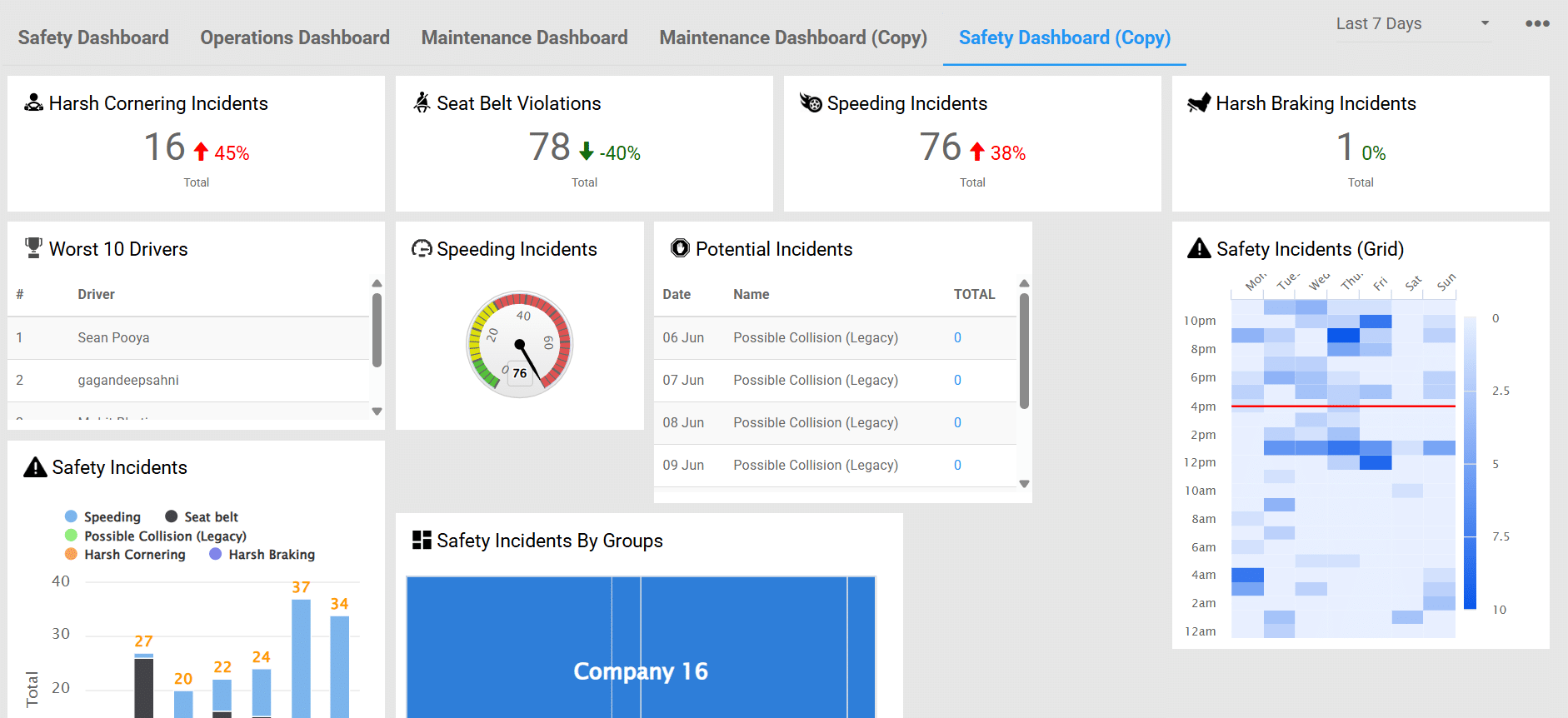
Task: Open the 06 Jun total count link
Action: [957, 337]
